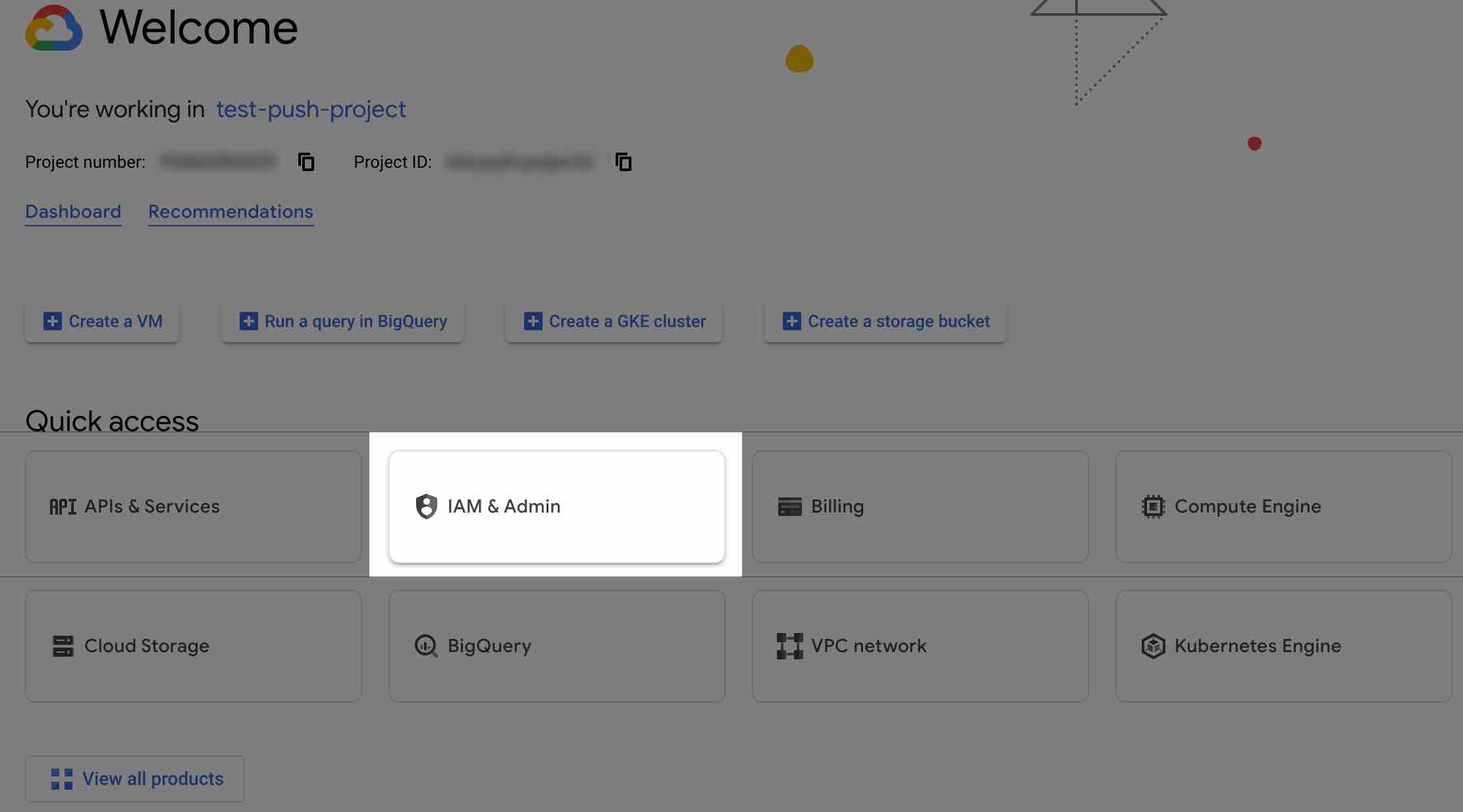Copy the Project ID
The height and width of the screenshot is (812, 1463).
click(623, 160)
